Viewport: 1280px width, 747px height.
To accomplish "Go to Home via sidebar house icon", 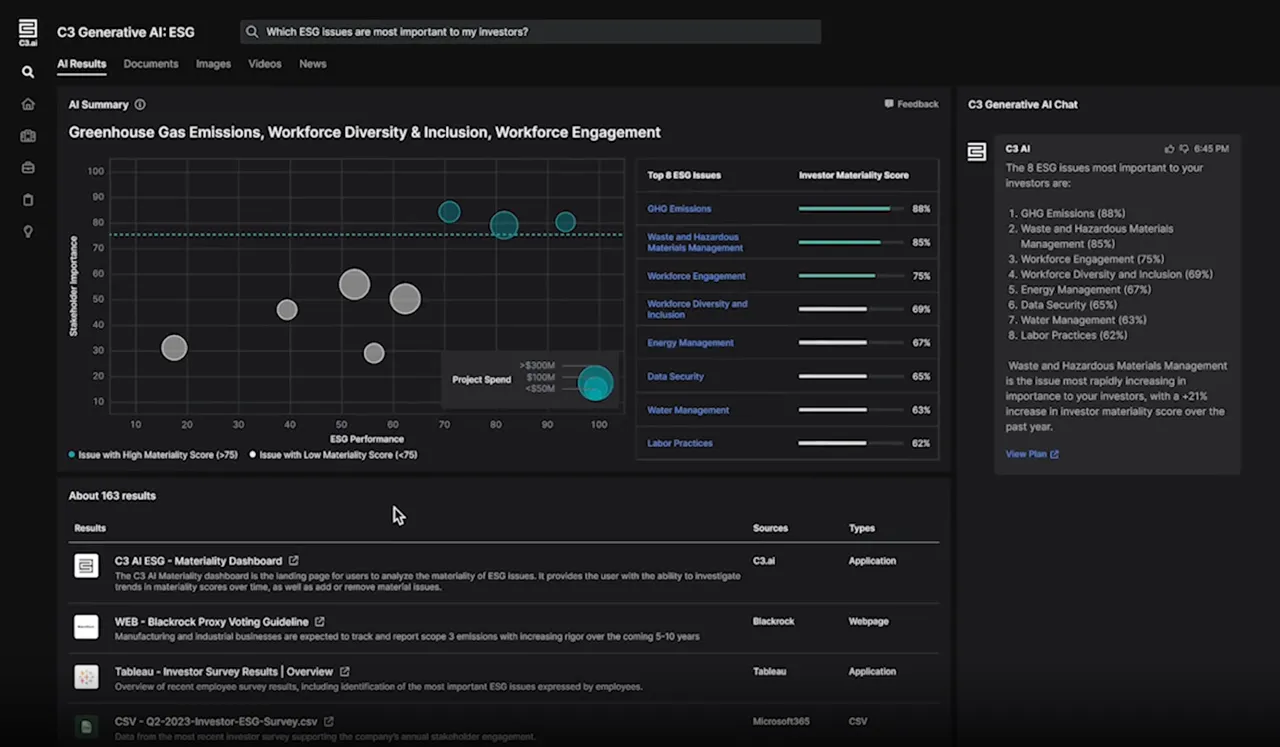I will [28, 104].
